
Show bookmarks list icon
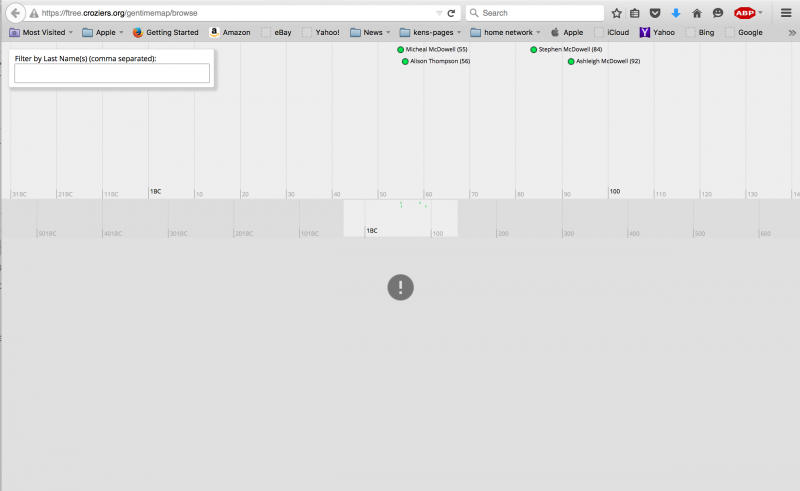click(635, 13)
